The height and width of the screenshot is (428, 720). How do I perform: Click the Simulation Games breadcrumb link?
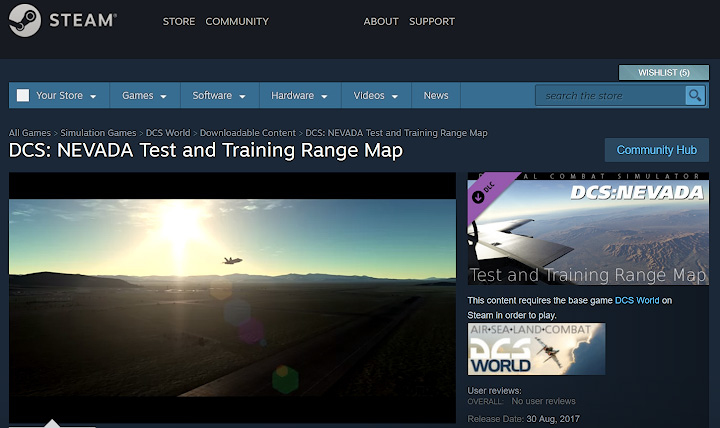(98, 133)
